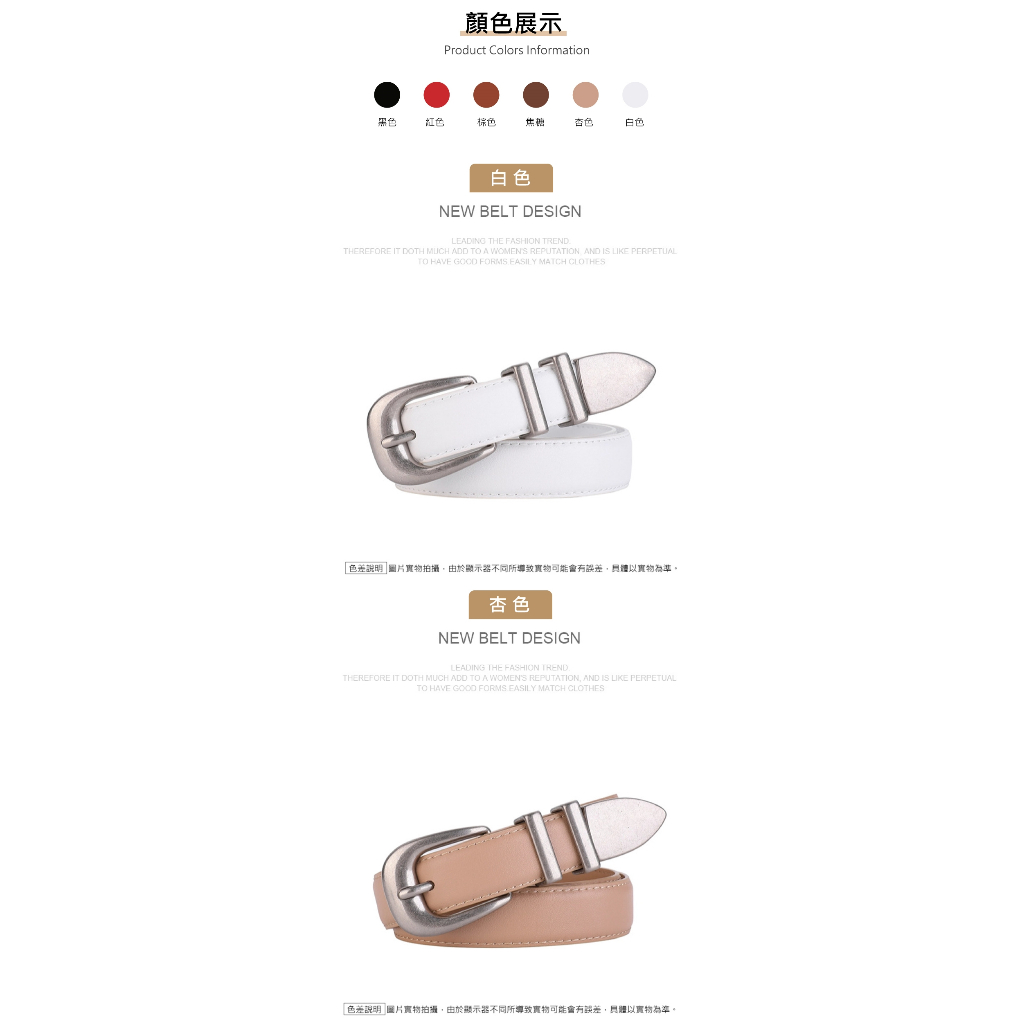Click the 焦糖 text label
Image resolution: width=1024 pixels, height=1024 pixels.
pos(535,122)
